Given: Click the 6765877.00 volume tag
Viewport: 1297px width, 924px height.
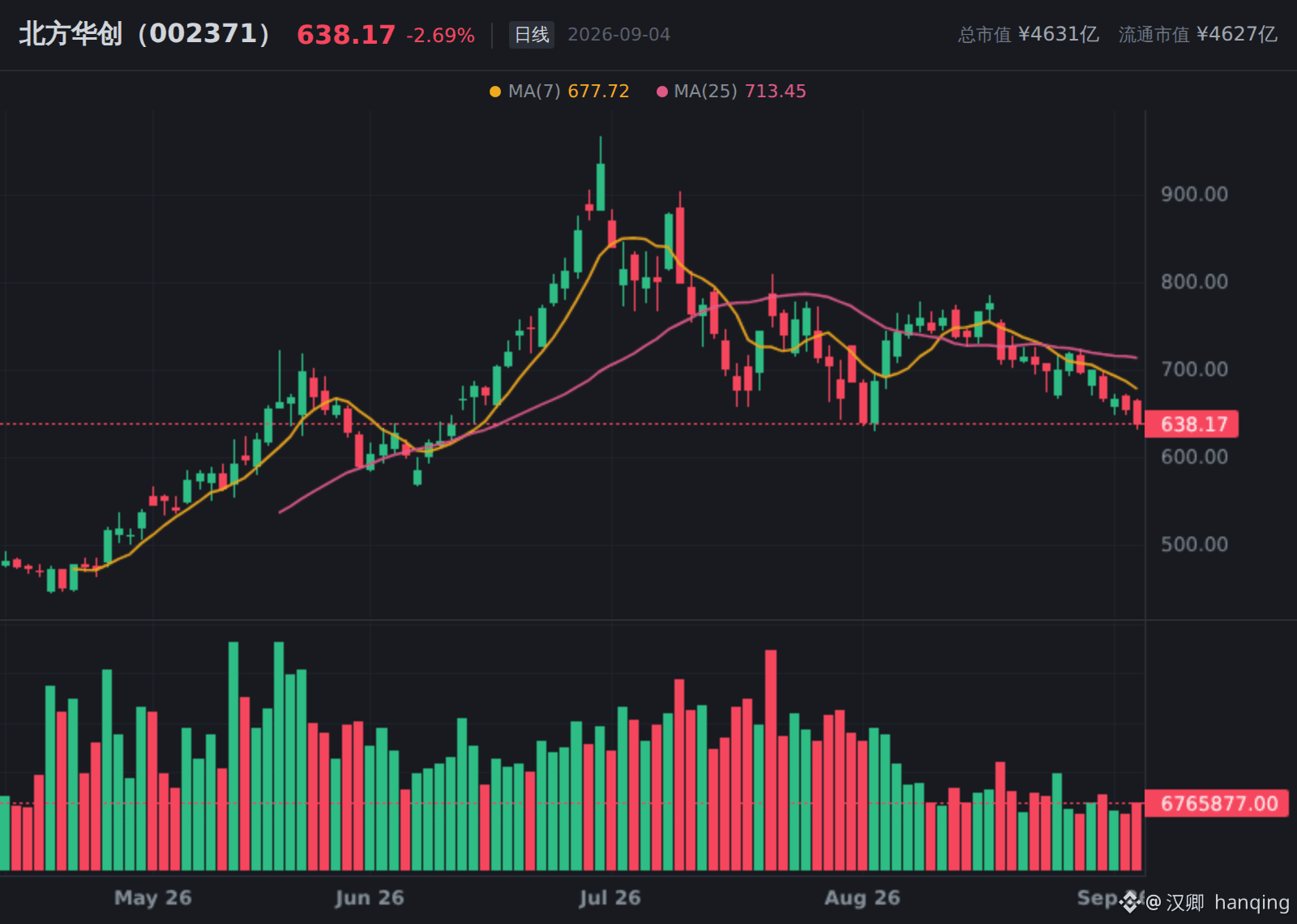Looking at the screenshot, I should [x=1217, y=803].
